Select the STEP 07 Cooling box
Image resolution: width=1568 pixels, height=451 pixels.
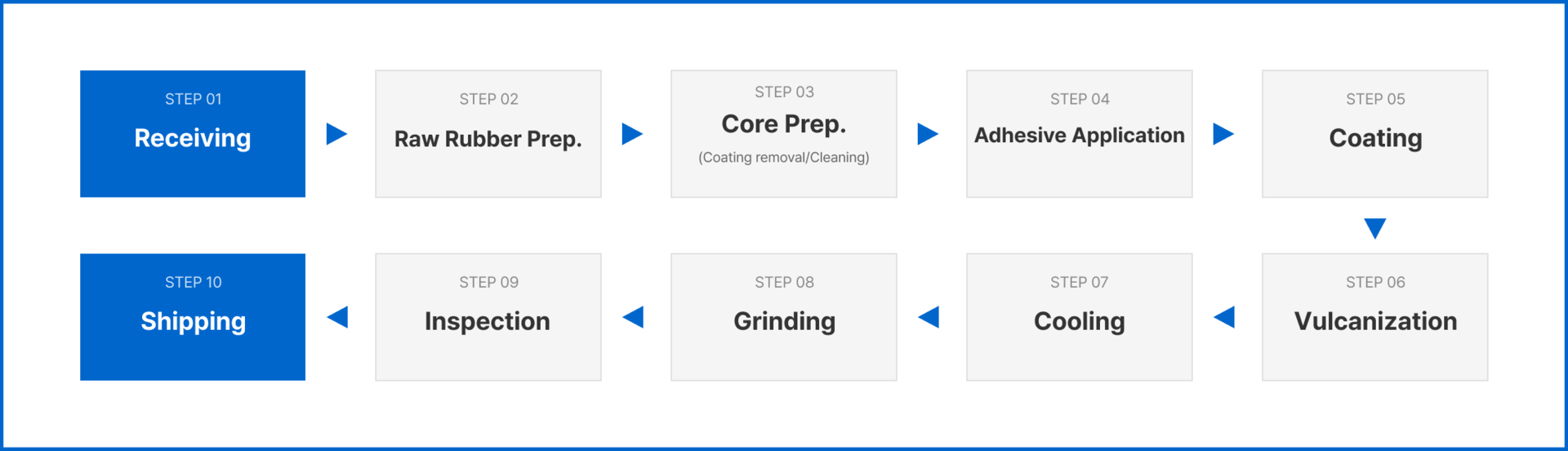tap(1080, 317)
